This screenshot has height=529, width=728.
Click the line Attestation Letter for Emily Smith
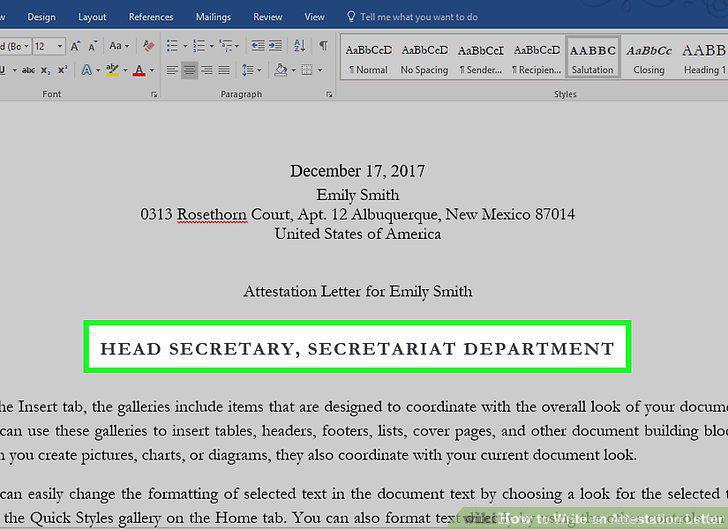(x=358, y=291)
